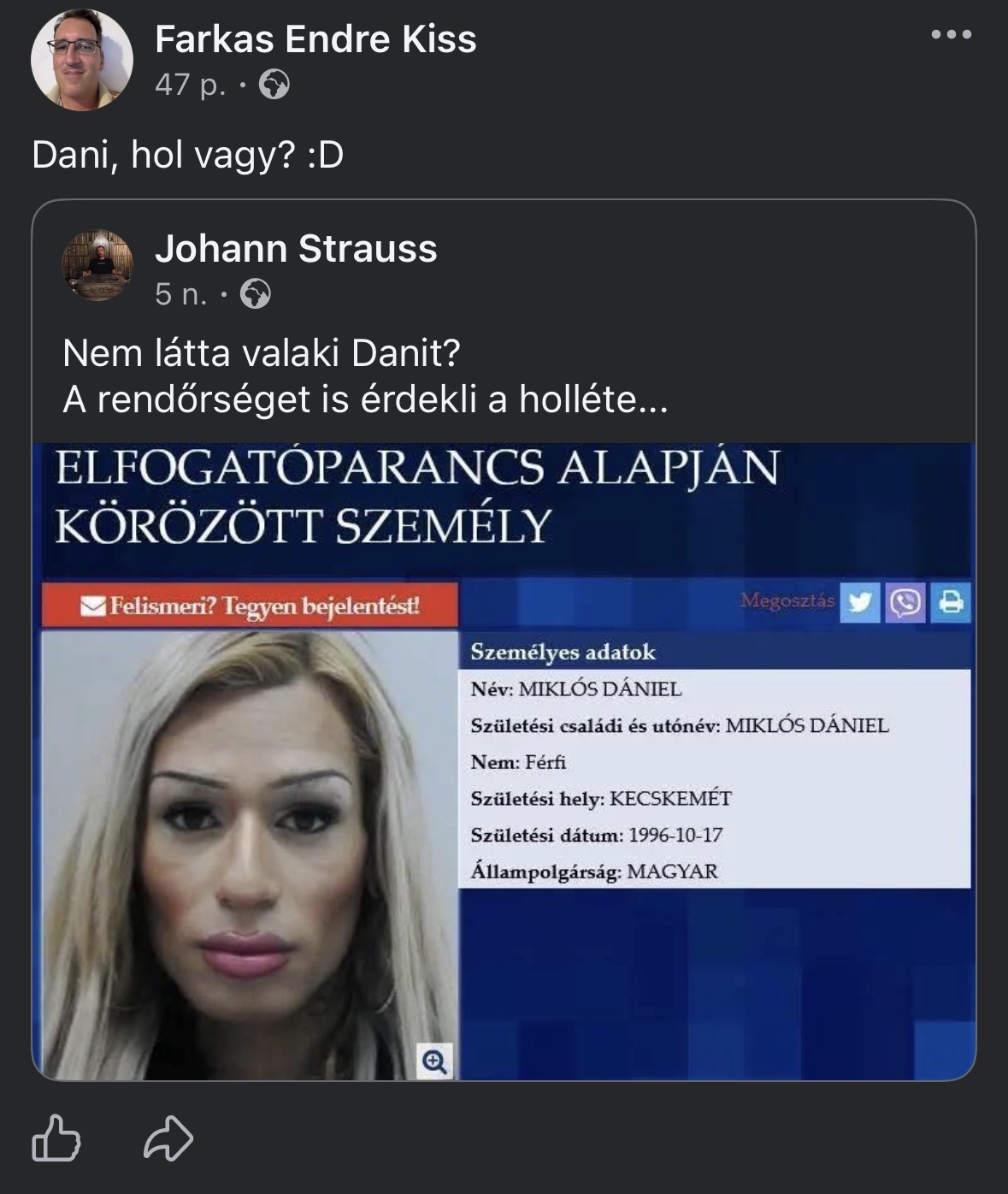Click 'Felismeri? Tegyen bejelentést!' red button

[x=250, y=606]
